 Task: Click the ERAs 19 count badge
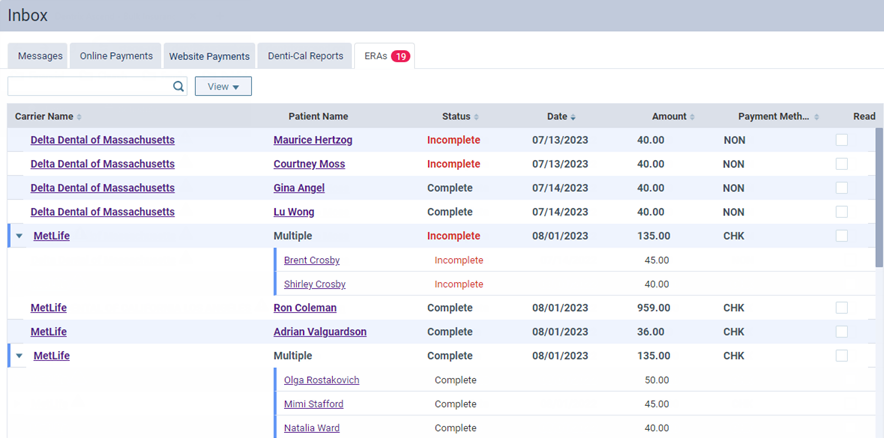(400, 57)
